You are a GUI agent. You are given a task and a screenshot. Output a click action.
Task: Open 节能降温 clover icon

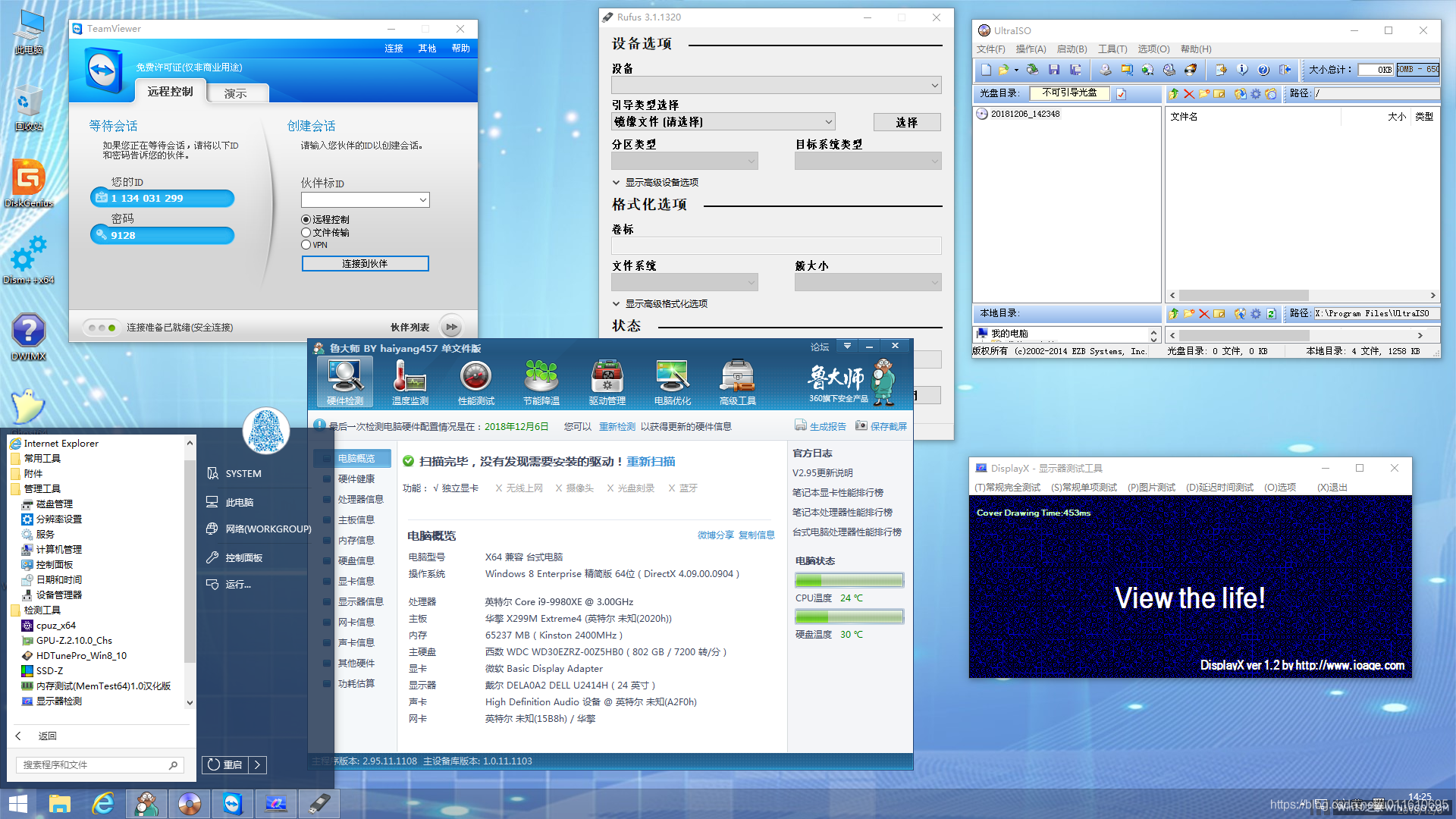(541, 381)
